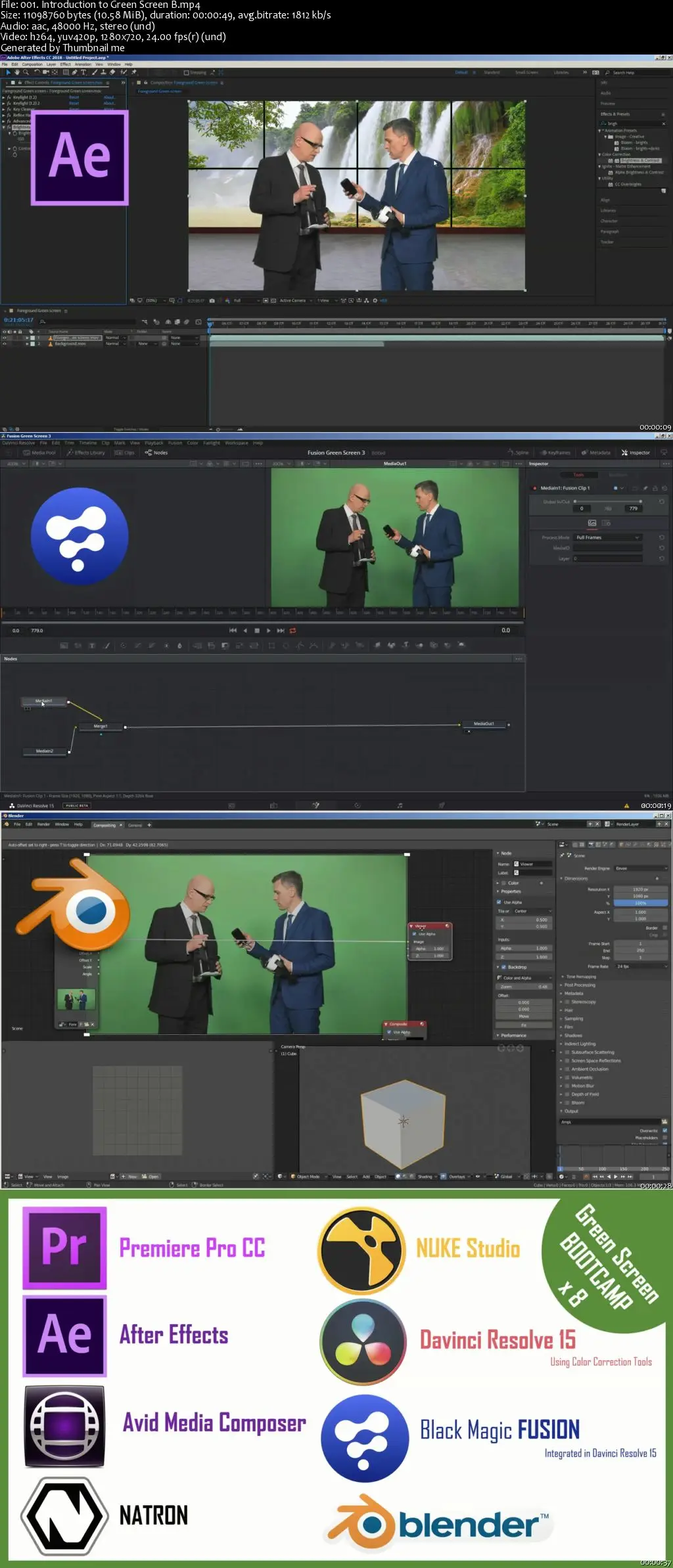Image resolution: width=673 pixels, height=1568 pixels.
Task: Select the Merge1 node in Fusion
Action: coord(101,727)
